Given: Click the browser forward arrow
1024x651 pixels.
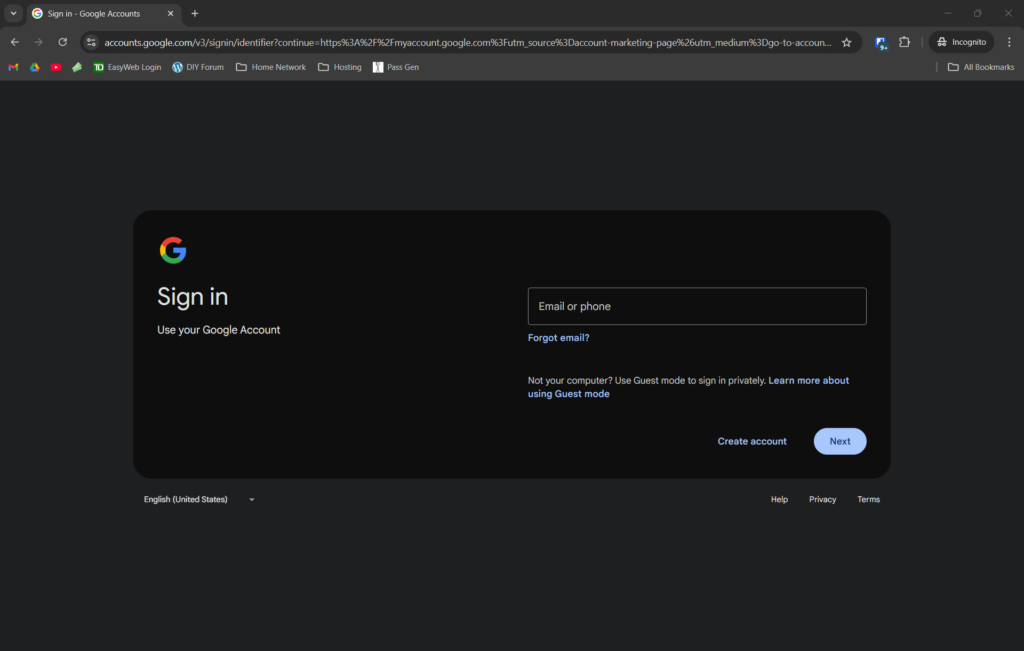Looking at the screenshot, I should (39, 42).
